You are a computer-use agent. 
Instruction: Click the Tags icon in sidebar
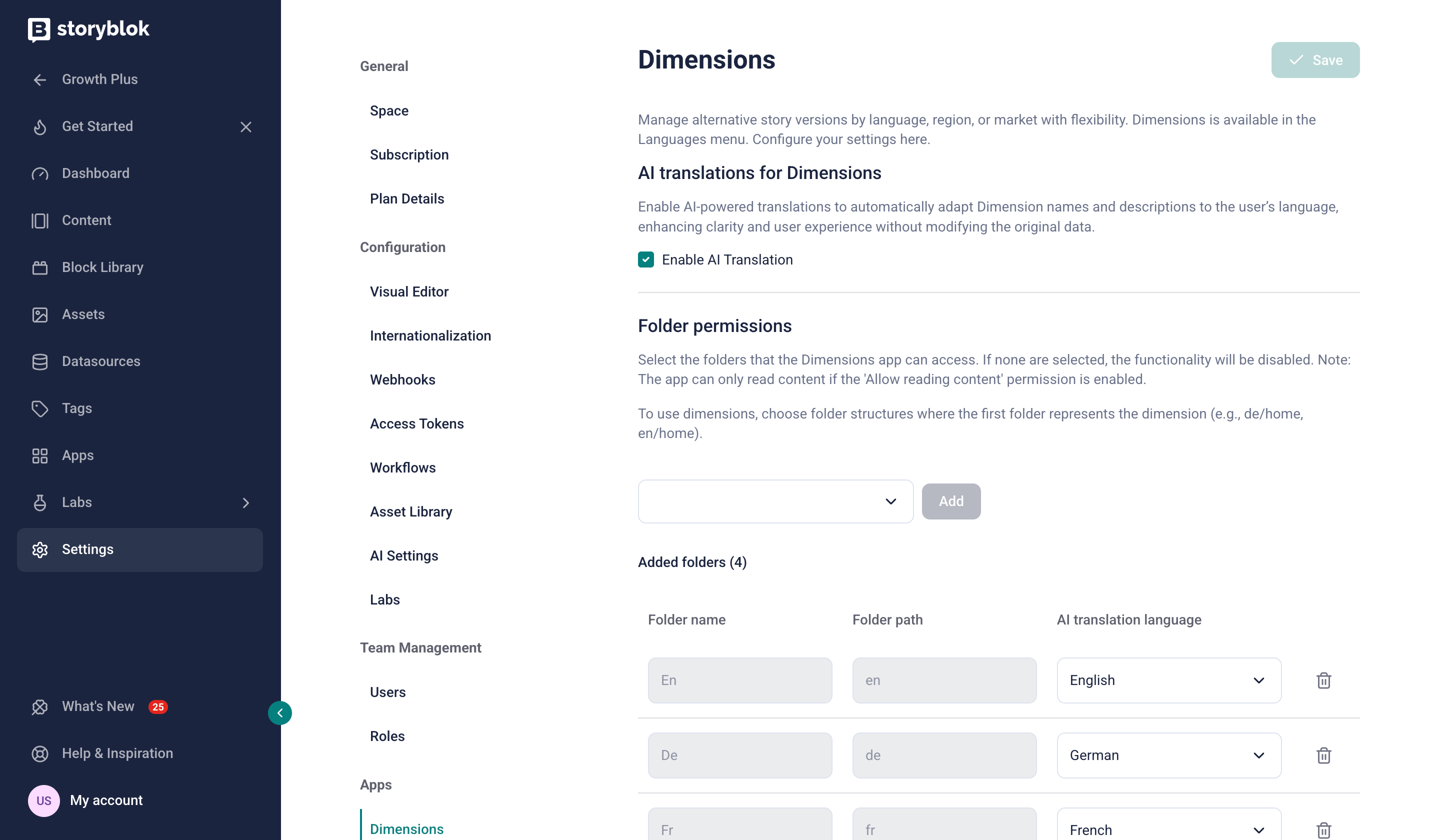pyautogui.click(x=39, y=408)
